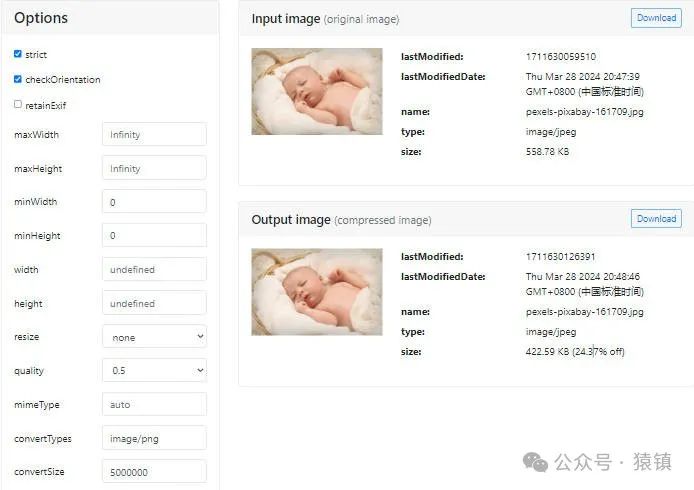Image resolution: width=694 pixels, height=490 pixels.
Task: Click the Options panel heading
Action: (x=41, y=18)
